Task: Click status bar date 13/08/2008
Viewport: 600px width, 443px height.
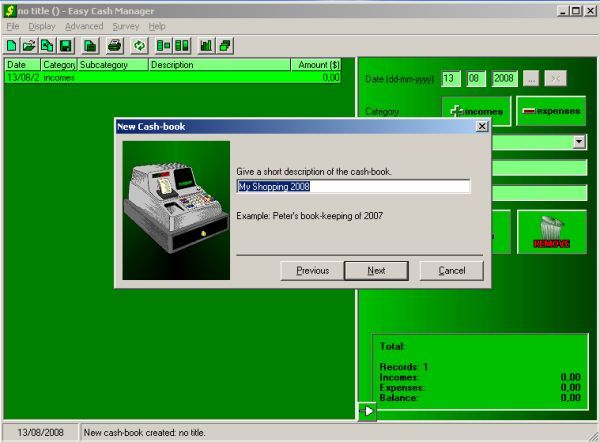Action: coord(40,433)
